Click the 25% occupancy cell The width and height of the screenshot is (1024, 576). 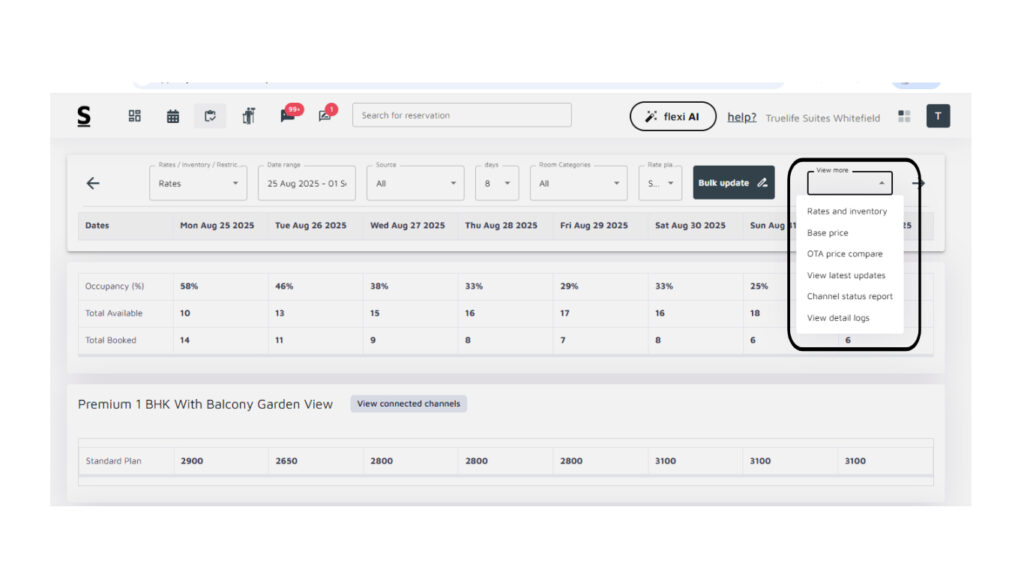[x=759, y=286]
